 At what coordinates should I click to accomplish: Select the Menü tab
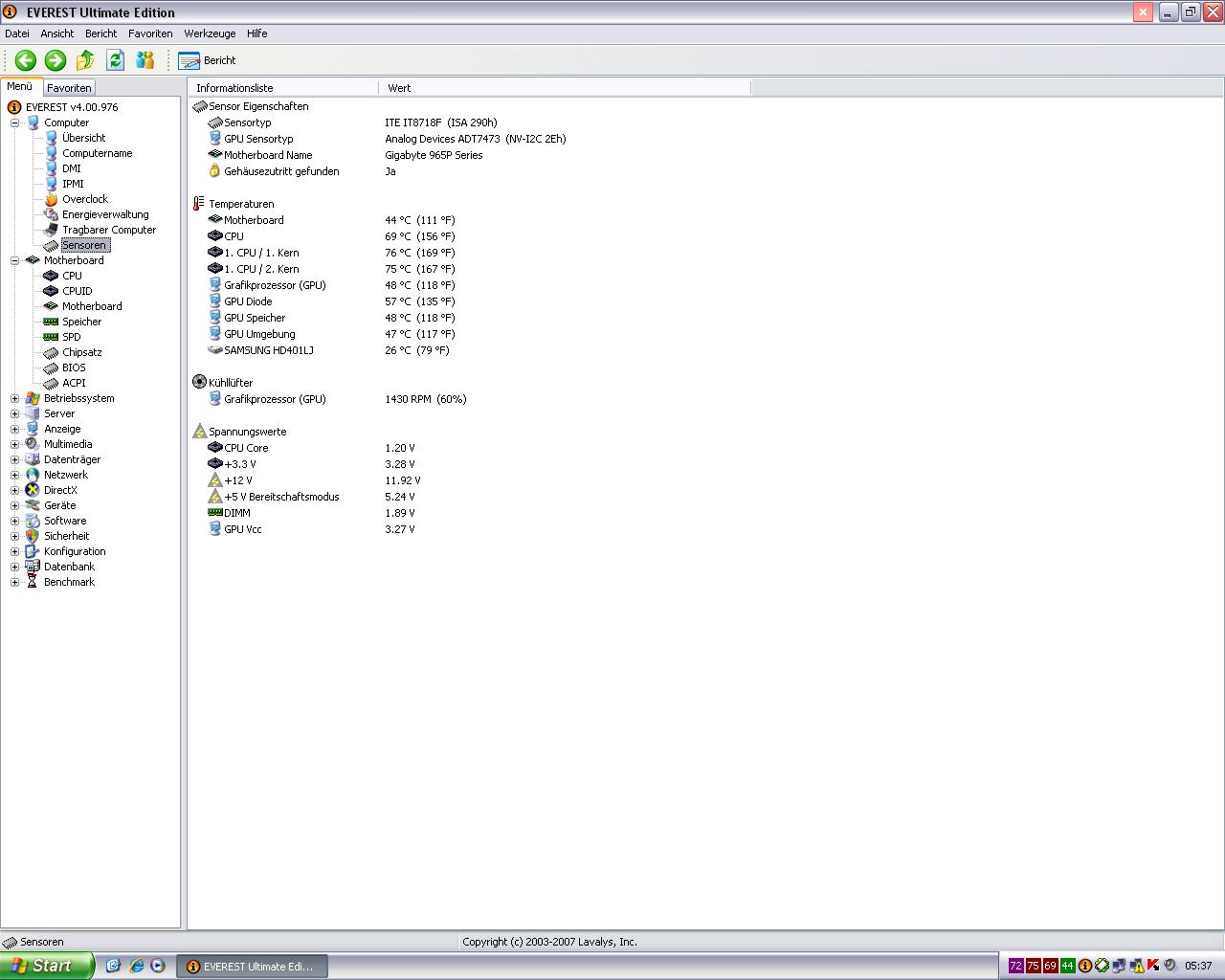click(20, 86)
